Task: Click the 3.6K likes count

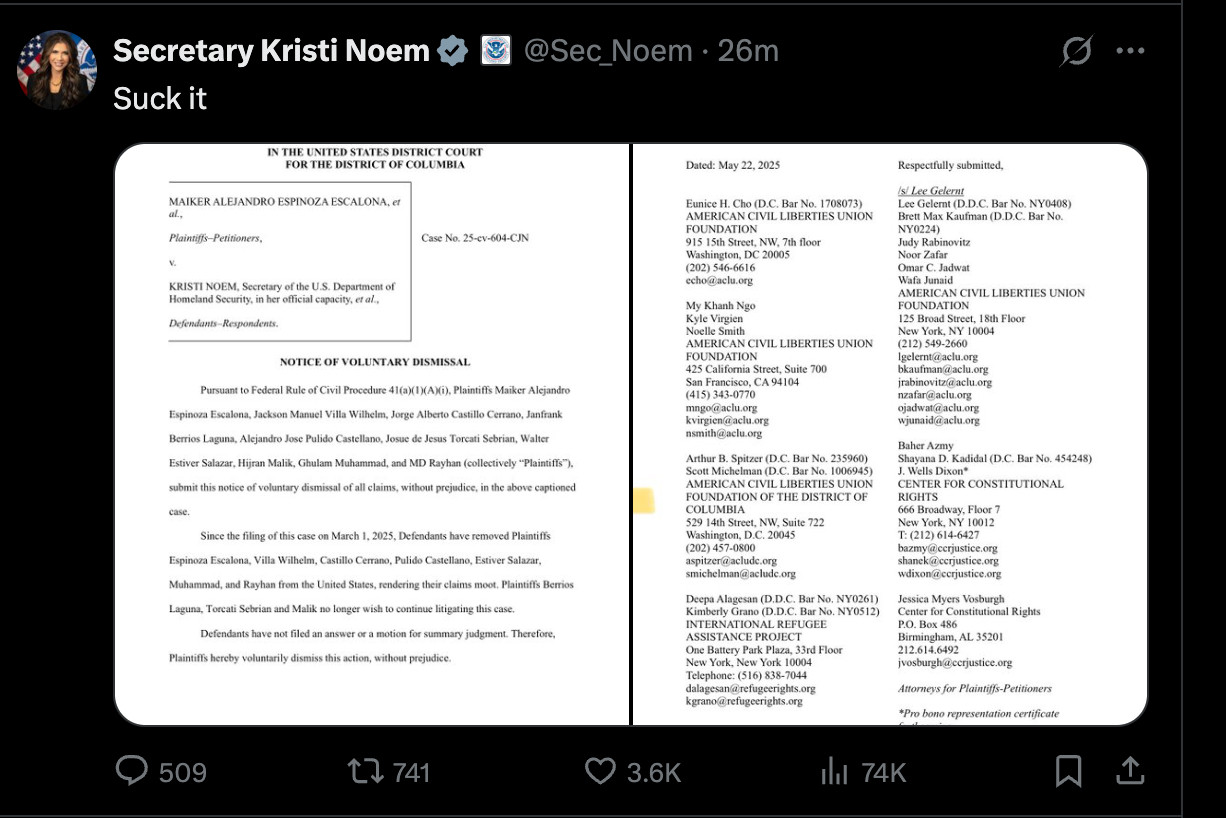Action: click(x=654, y=772)
